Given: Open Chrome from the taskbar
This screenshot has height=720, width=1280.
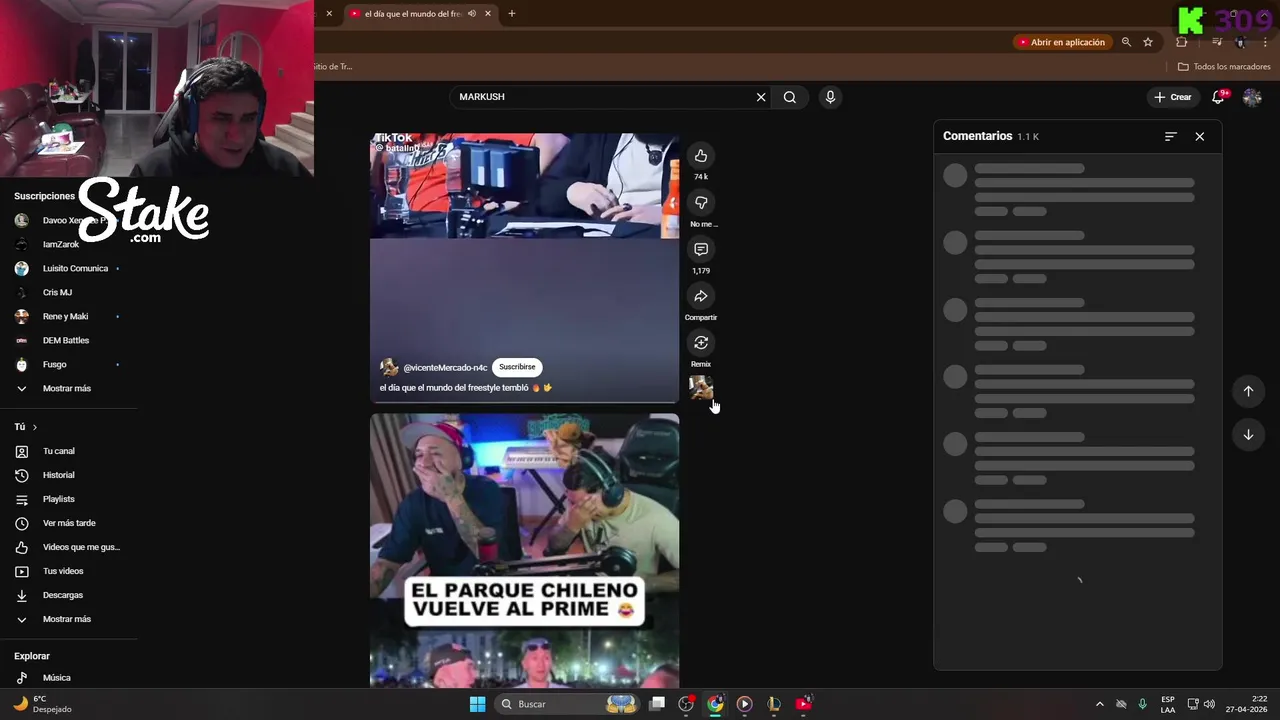Looking at the screenshot, I should pos(715,704).
